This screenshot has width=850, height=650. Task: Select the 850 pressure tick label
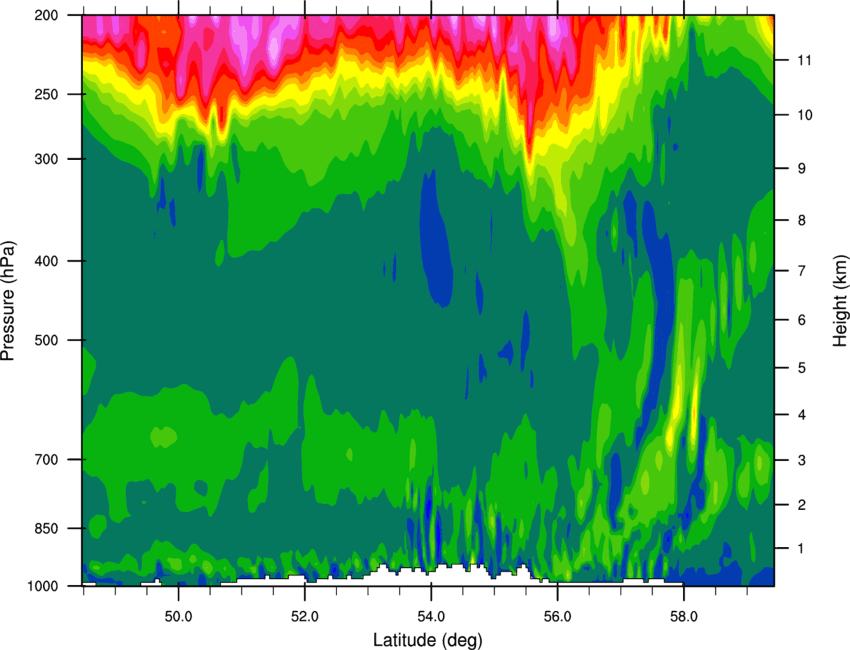click(x=46, y=528)
